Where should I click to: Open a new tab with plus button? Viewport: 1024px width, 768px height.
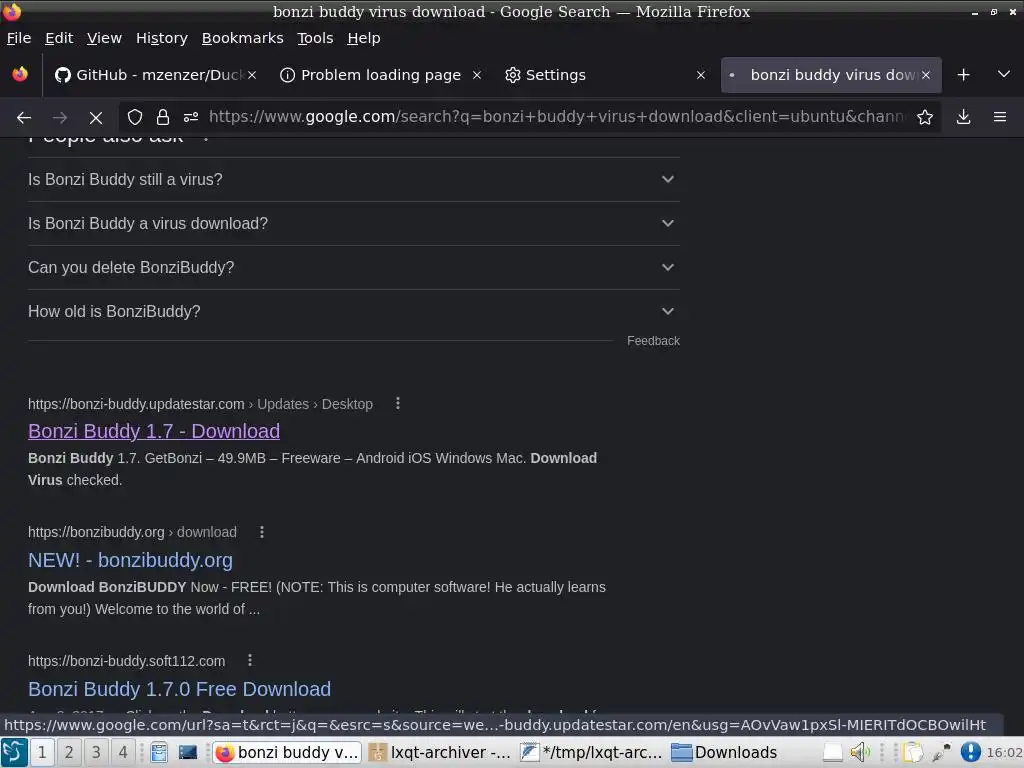tap(963, 75)
